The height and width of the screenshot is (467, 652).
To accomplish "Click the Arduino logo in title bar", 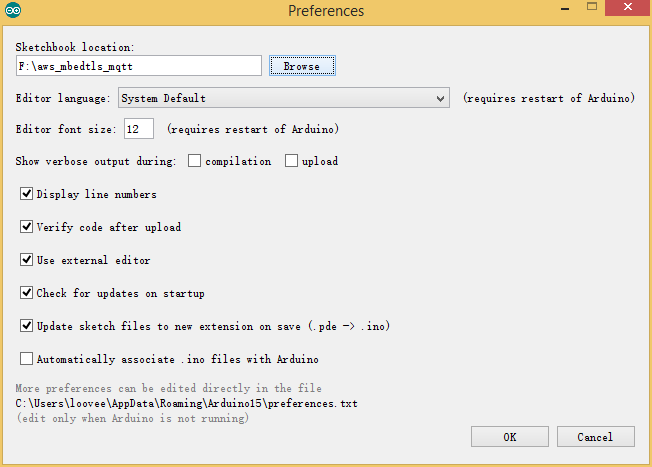I will pos(13,10).
